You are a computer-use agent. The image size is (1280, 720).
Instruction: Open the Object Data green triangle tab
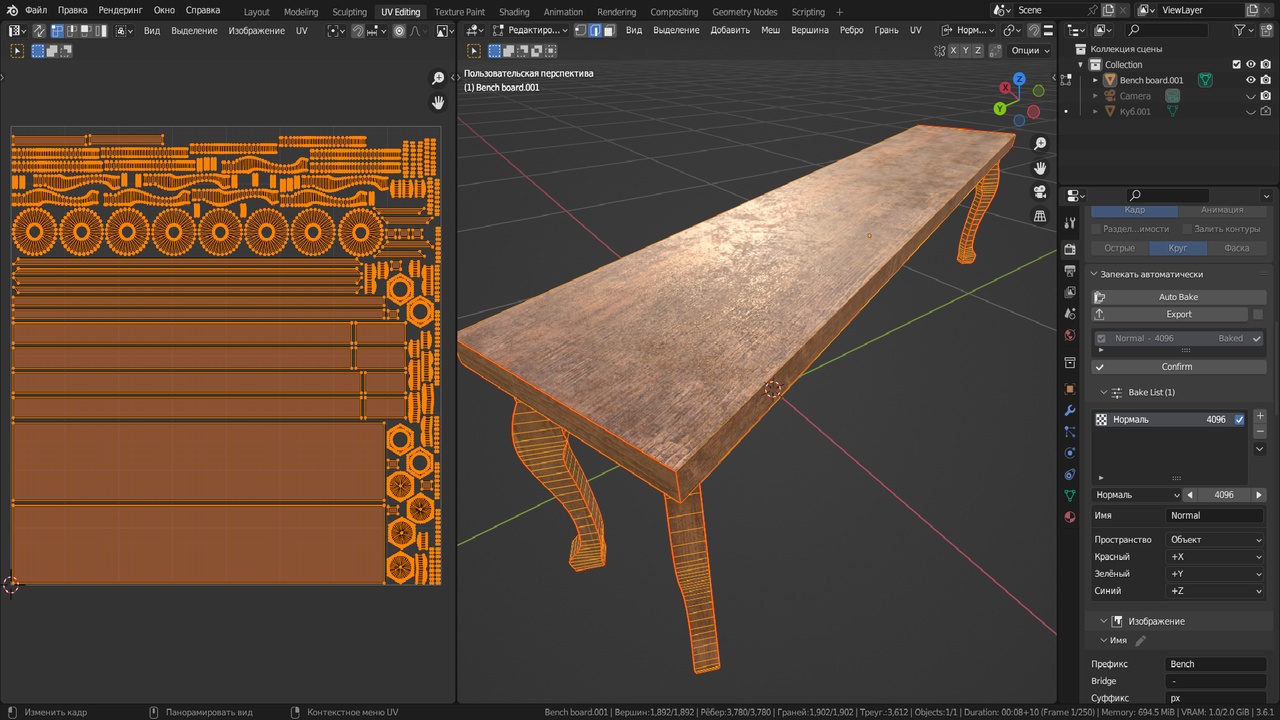point(1070,495)
